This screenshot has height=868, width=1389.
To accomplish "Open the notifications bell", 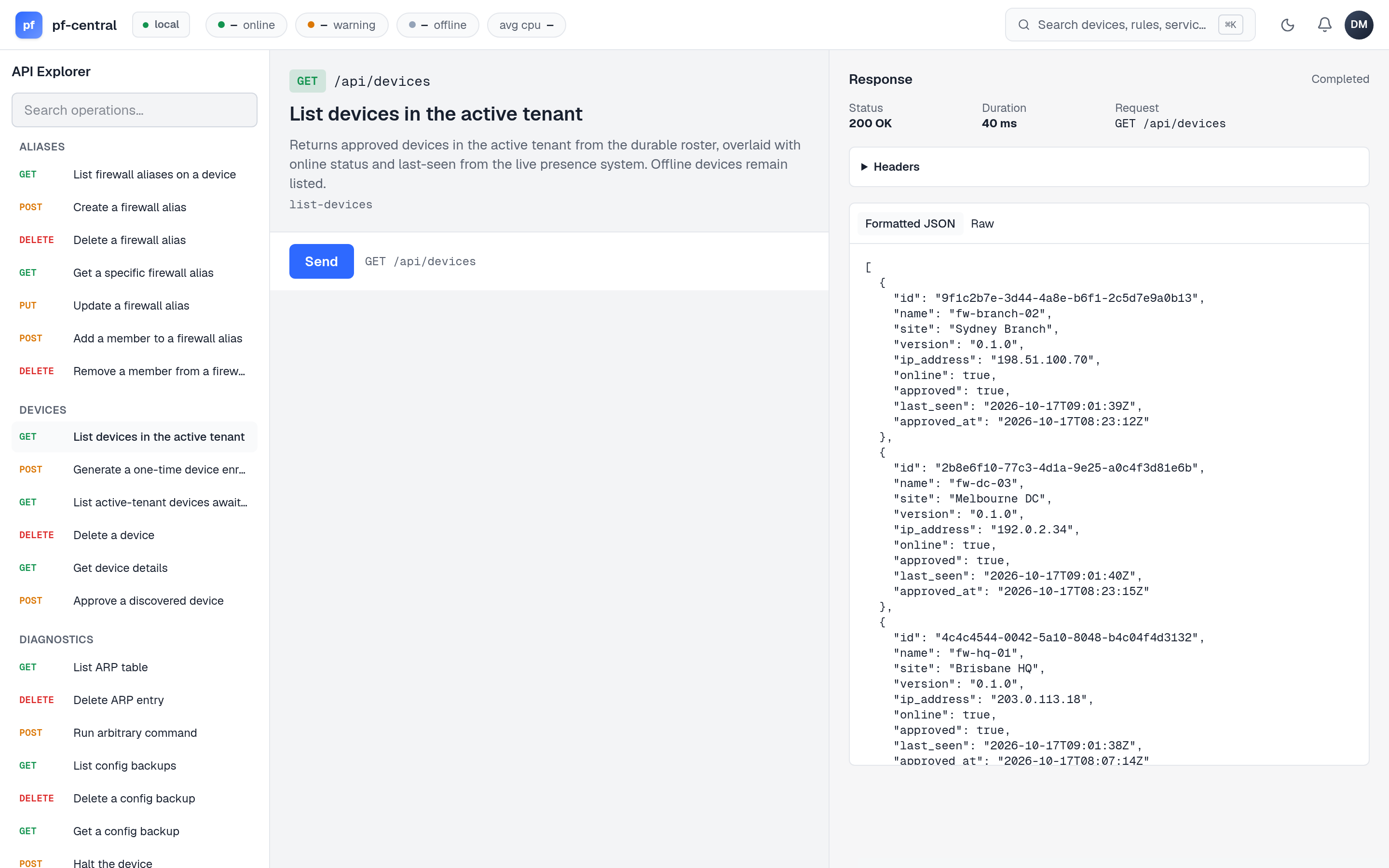I will [x=1325, y=25].
